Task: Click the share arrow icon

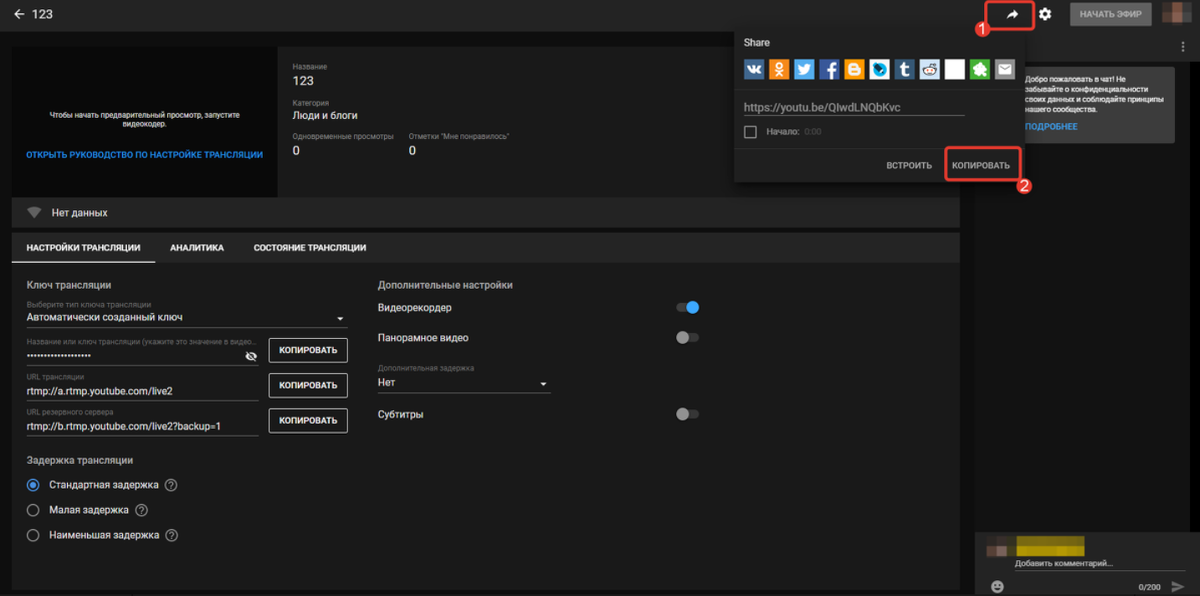Action: point(1011,15)
